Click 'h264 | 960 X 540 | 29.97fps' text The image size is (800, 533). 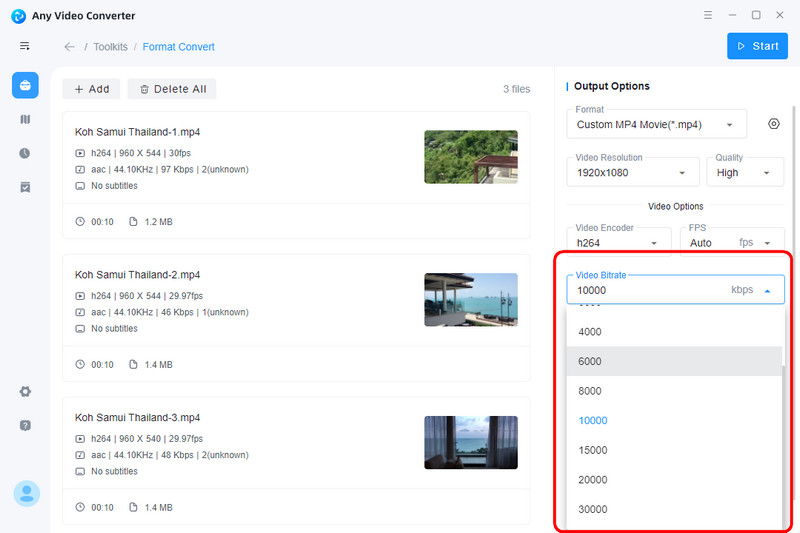coord(147,439)
